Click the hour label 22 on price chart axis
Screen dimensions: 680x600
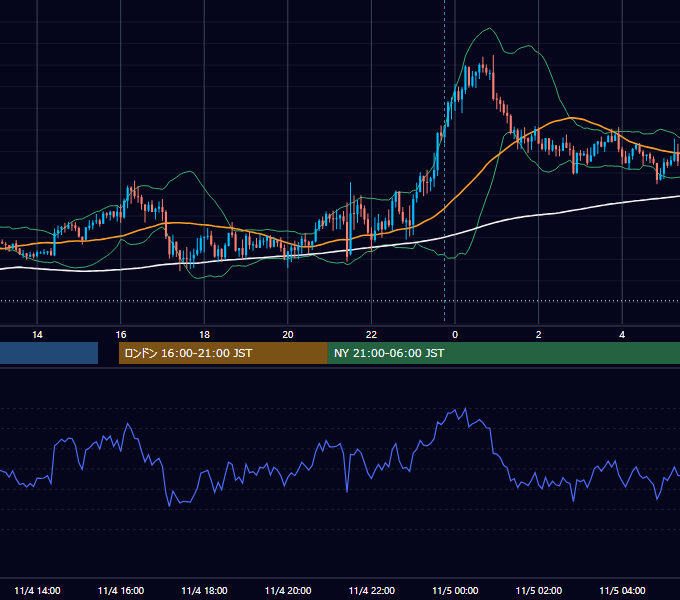coord(371,335)
